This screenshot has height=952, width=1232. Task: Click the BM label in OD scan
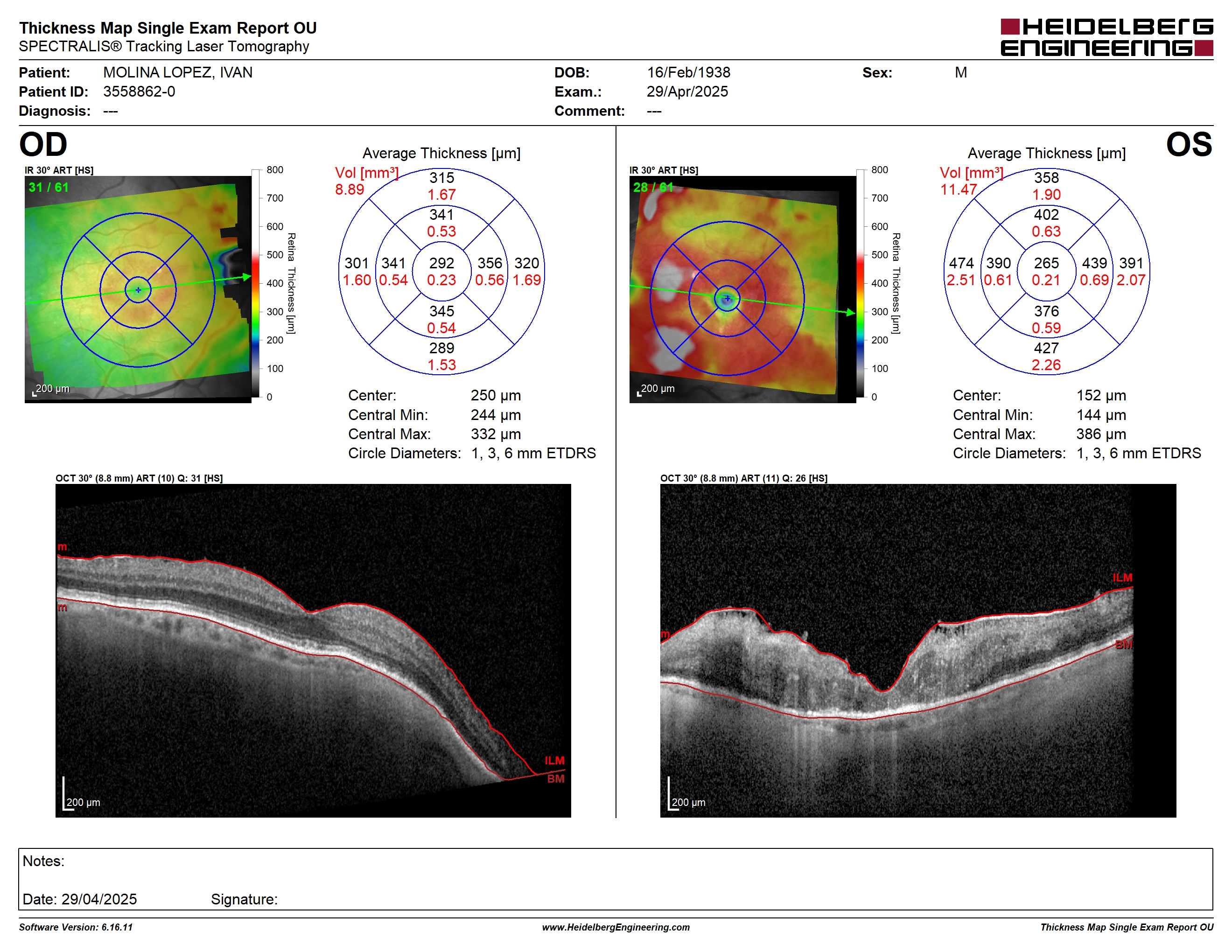(x=556, y=779)
